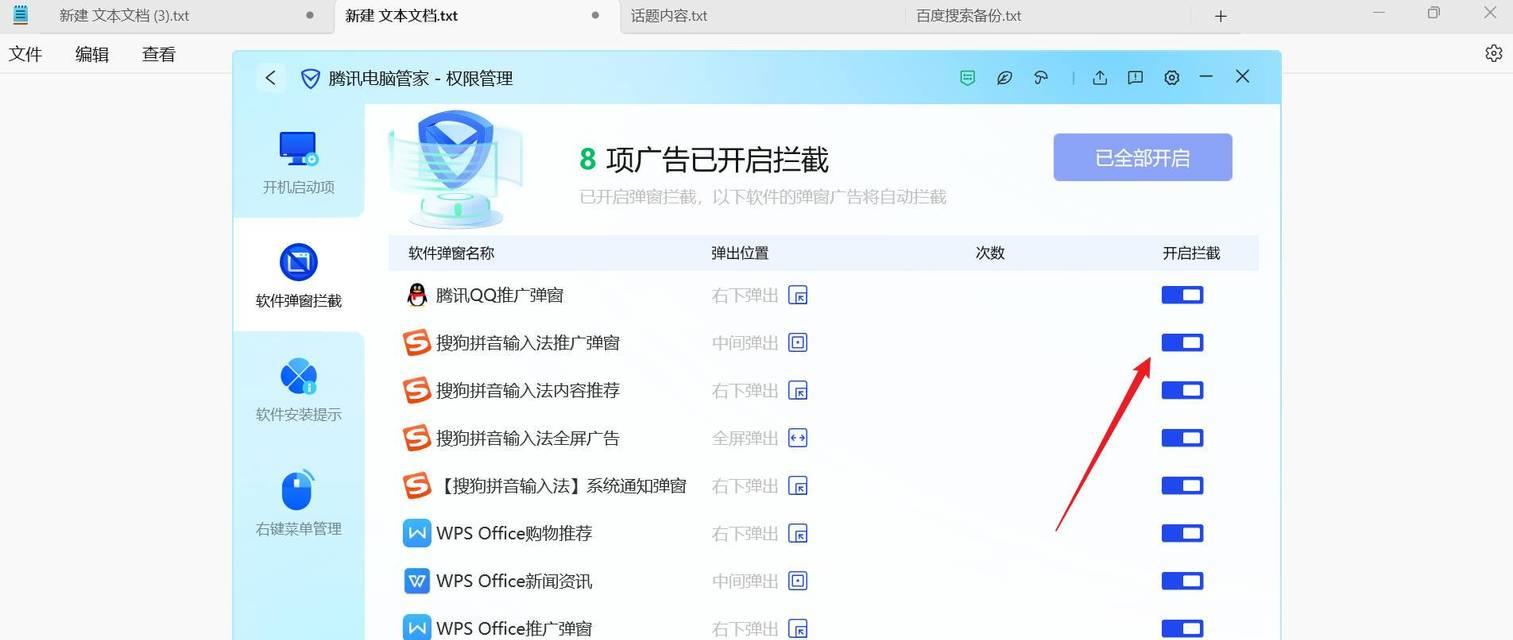Open the 查看 menu in Notepad

[159, 54]
